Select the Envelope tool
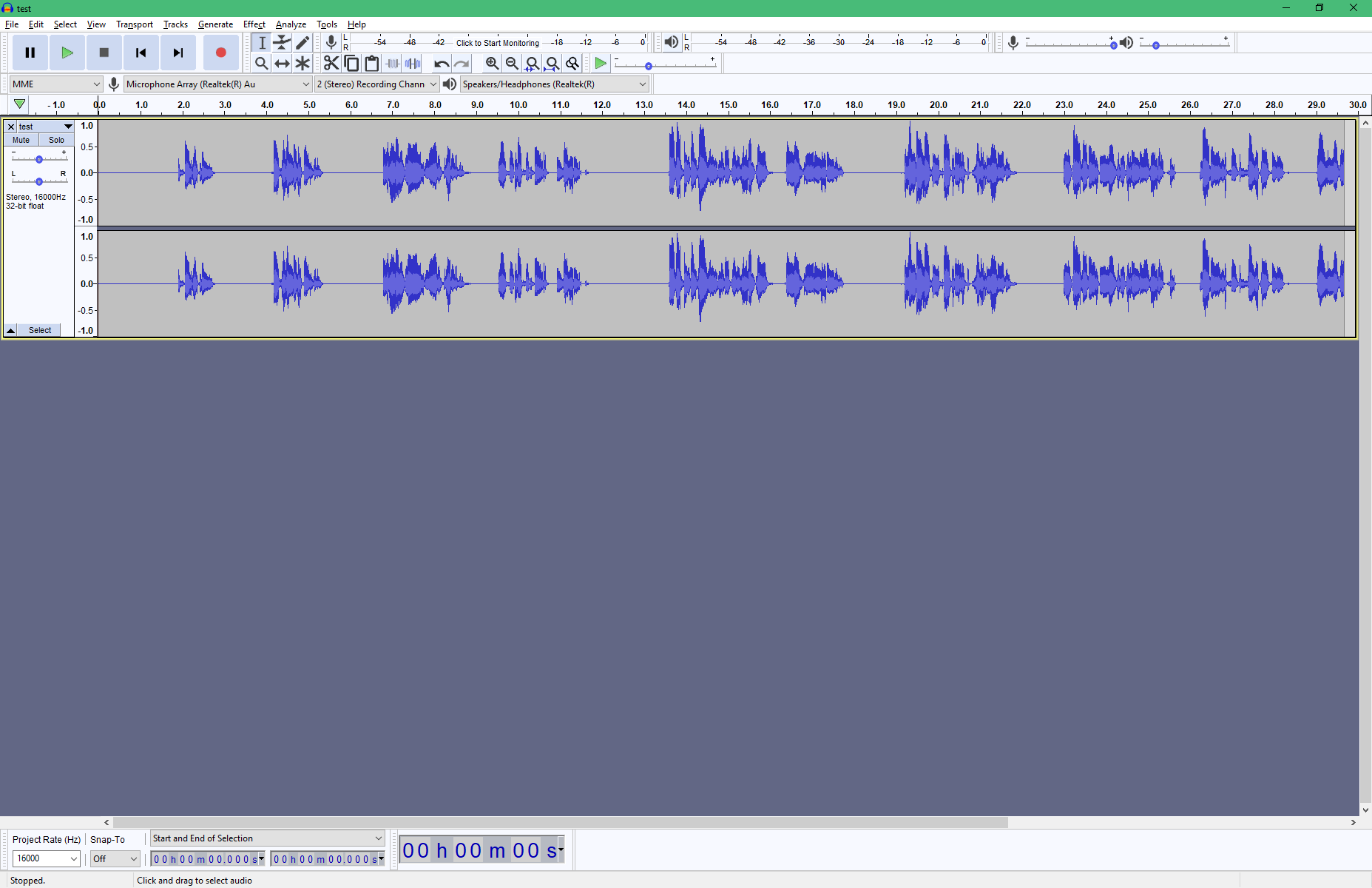1372x888 pixels. point(282,42)
